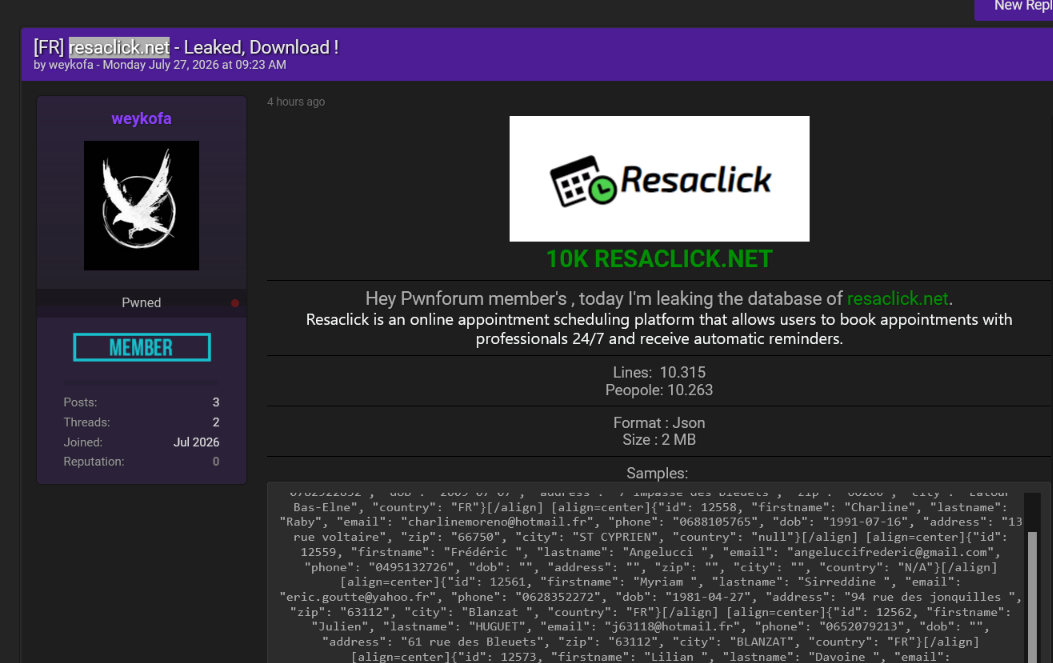The width and height of the screenshot is (1053, 663).
Task: Click the "4 hours ago" post timestamp
Action: coord(296,101)
